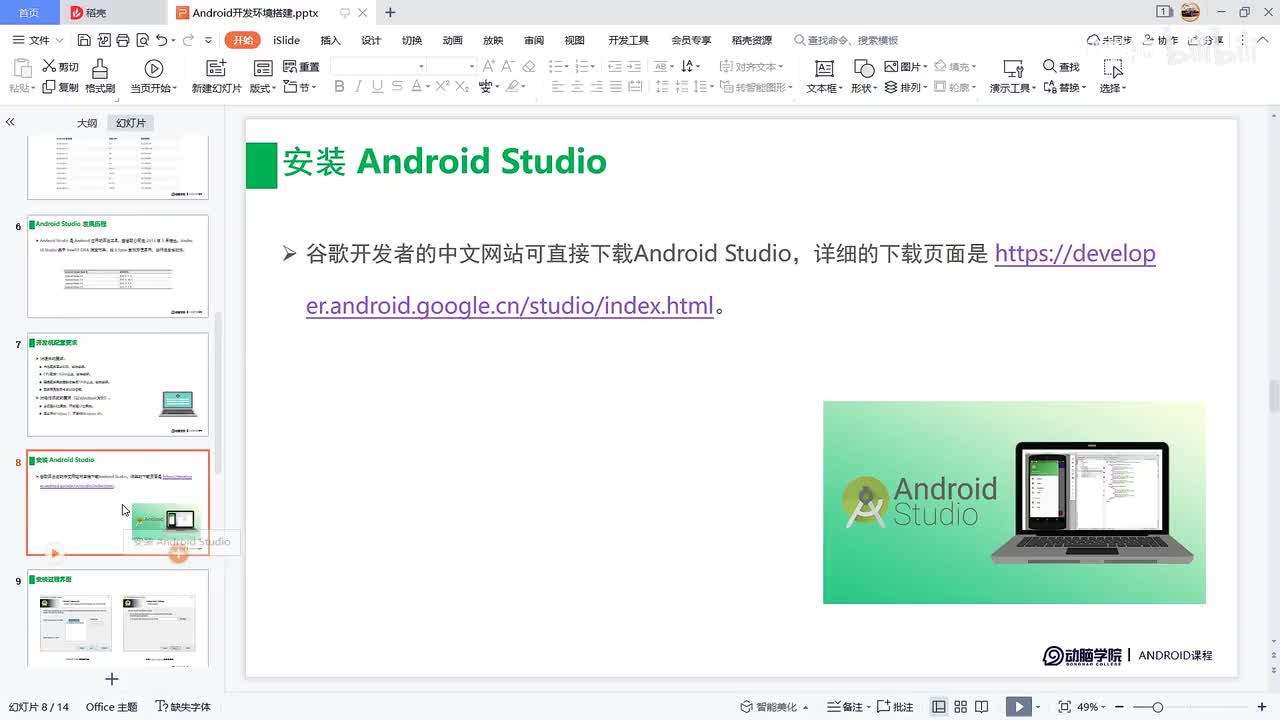Decrease font size icon
This screenshot has width=1280, height=720.
(x=508, y=66)
